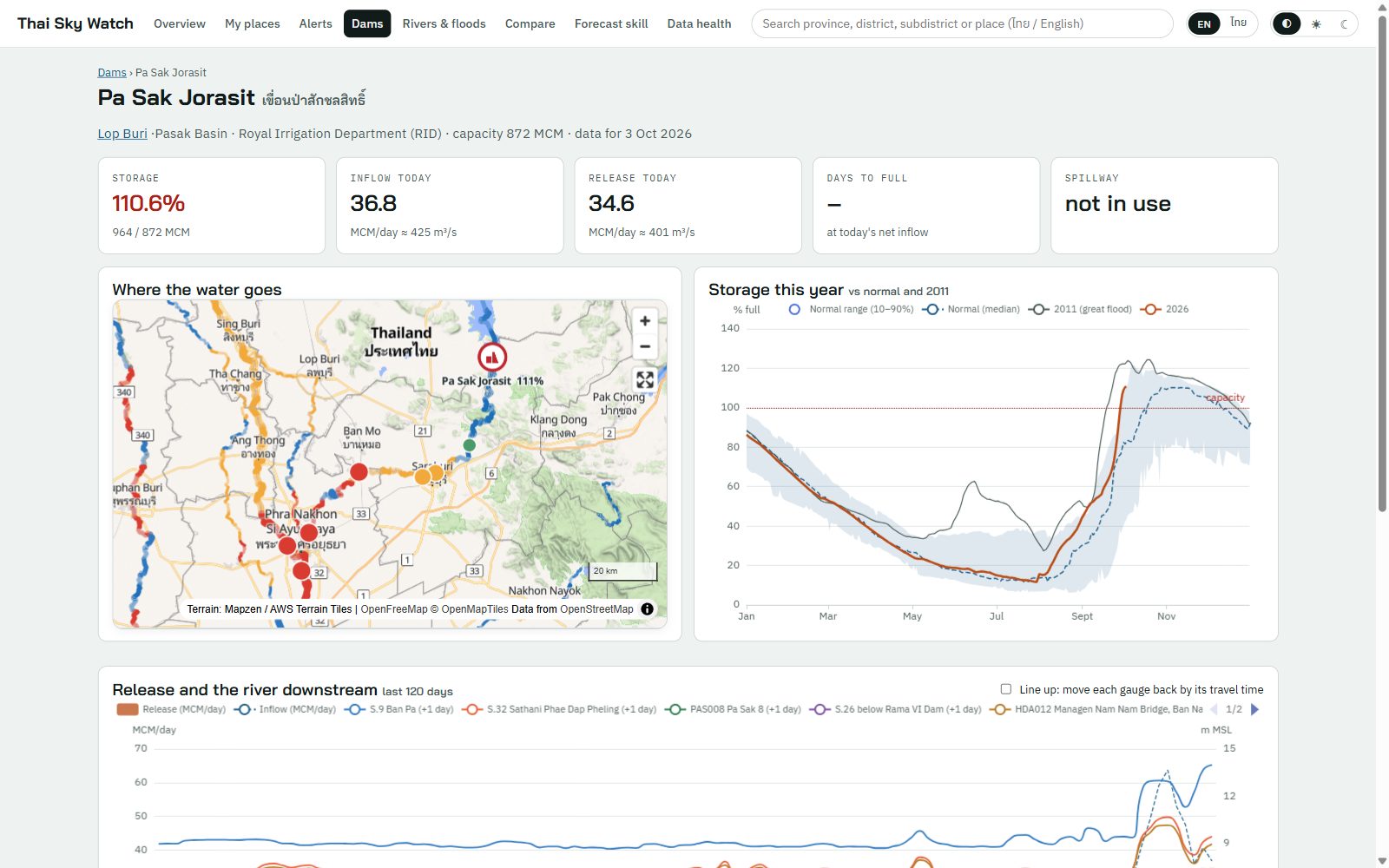Toggle PAS008 Pa Sak 8 series
The image size is (1389, 868).
[734, 709]
